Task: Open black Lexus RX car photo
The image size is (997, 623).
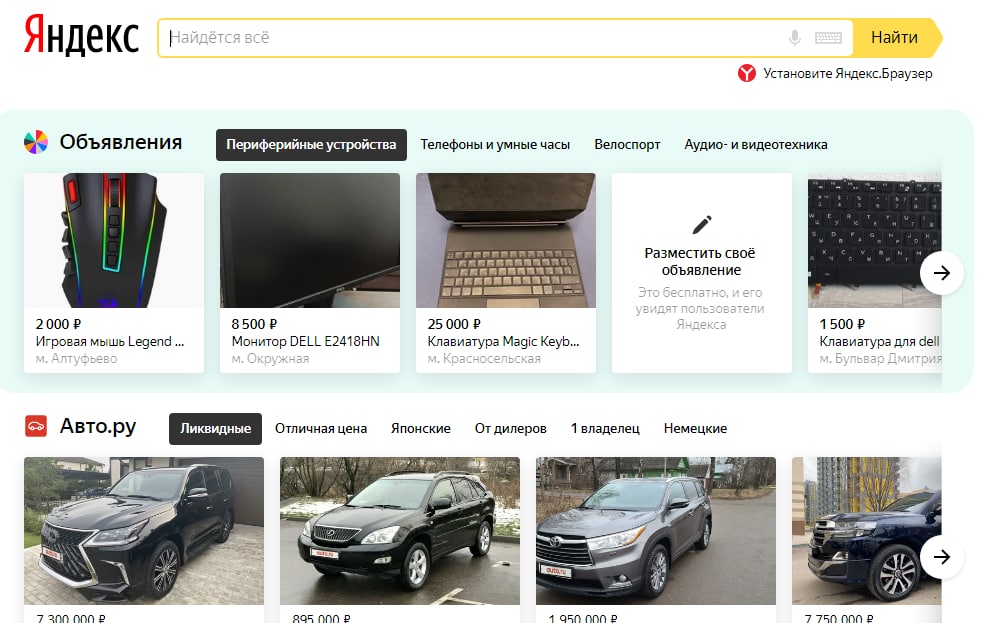Action: coord(400,531)
